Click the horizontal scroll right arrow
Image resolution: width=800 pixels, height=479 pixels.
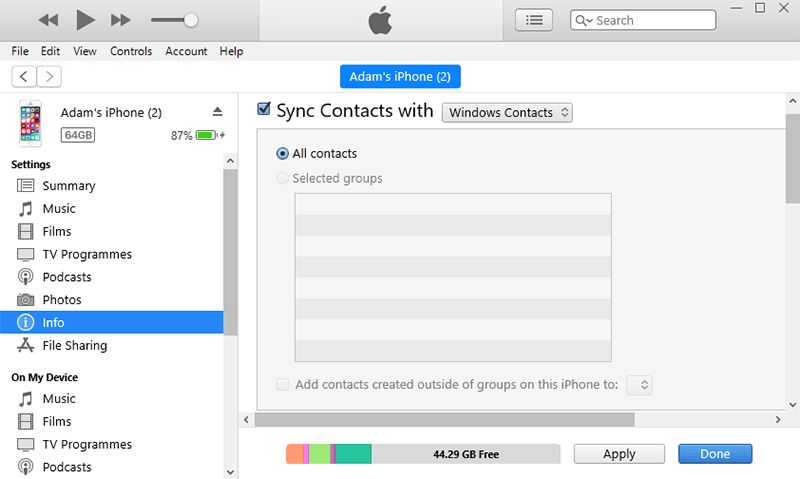coord(778,420)
